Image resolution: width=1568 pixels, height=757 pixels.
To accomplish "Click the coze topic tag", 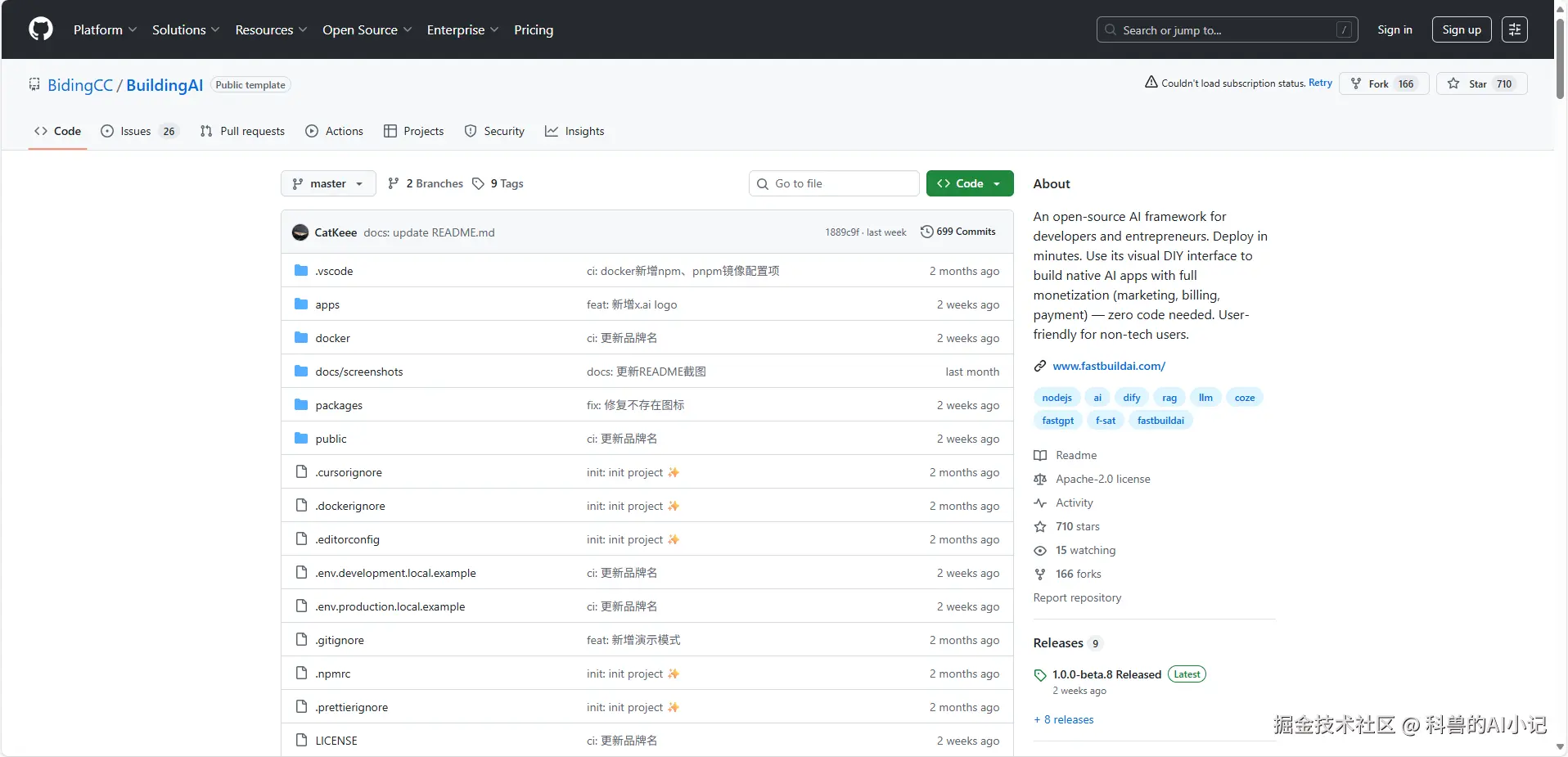I will pyautogui.click(x=1245, y=398).
